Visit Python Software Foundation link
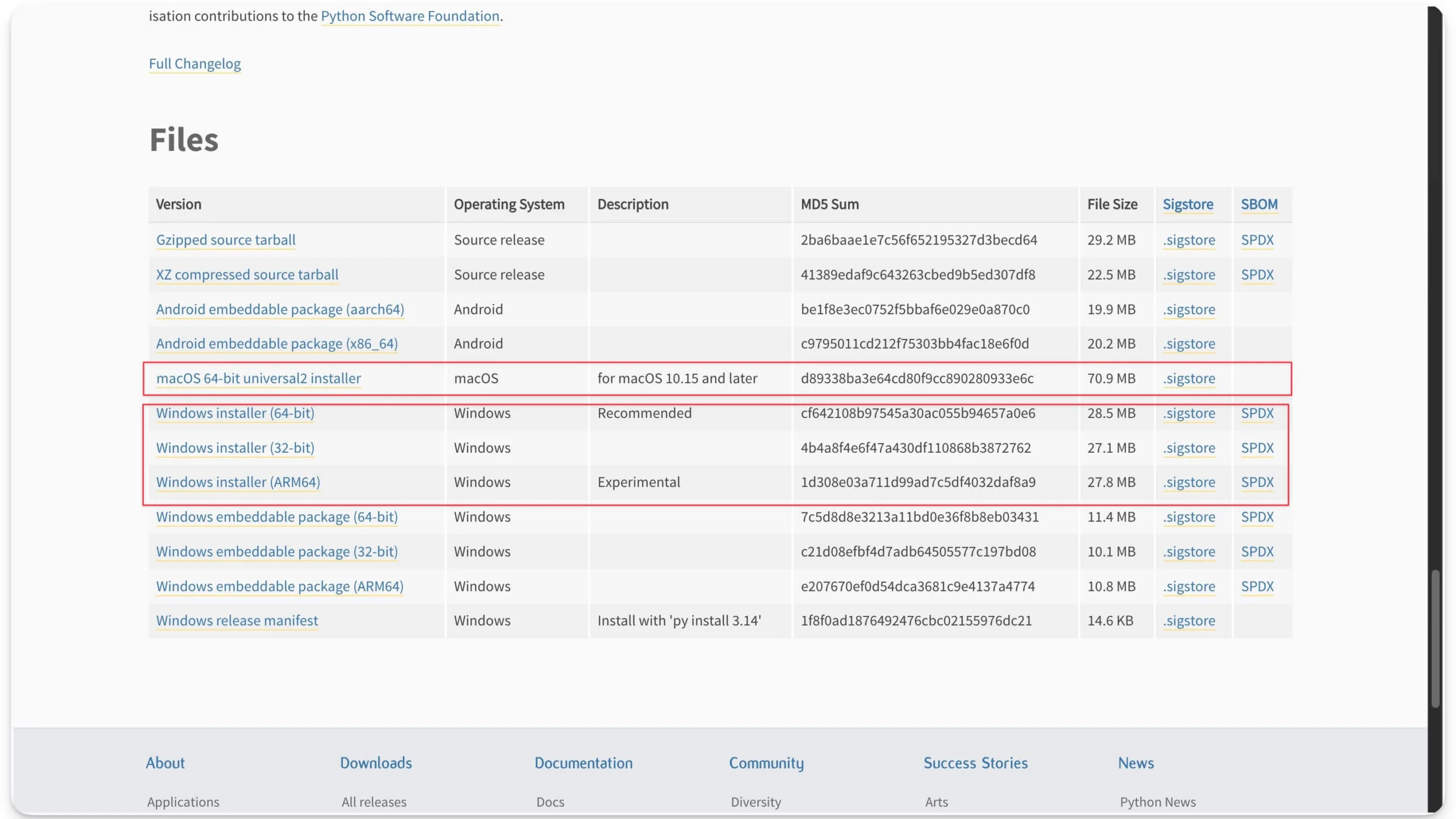 point(409,16)
